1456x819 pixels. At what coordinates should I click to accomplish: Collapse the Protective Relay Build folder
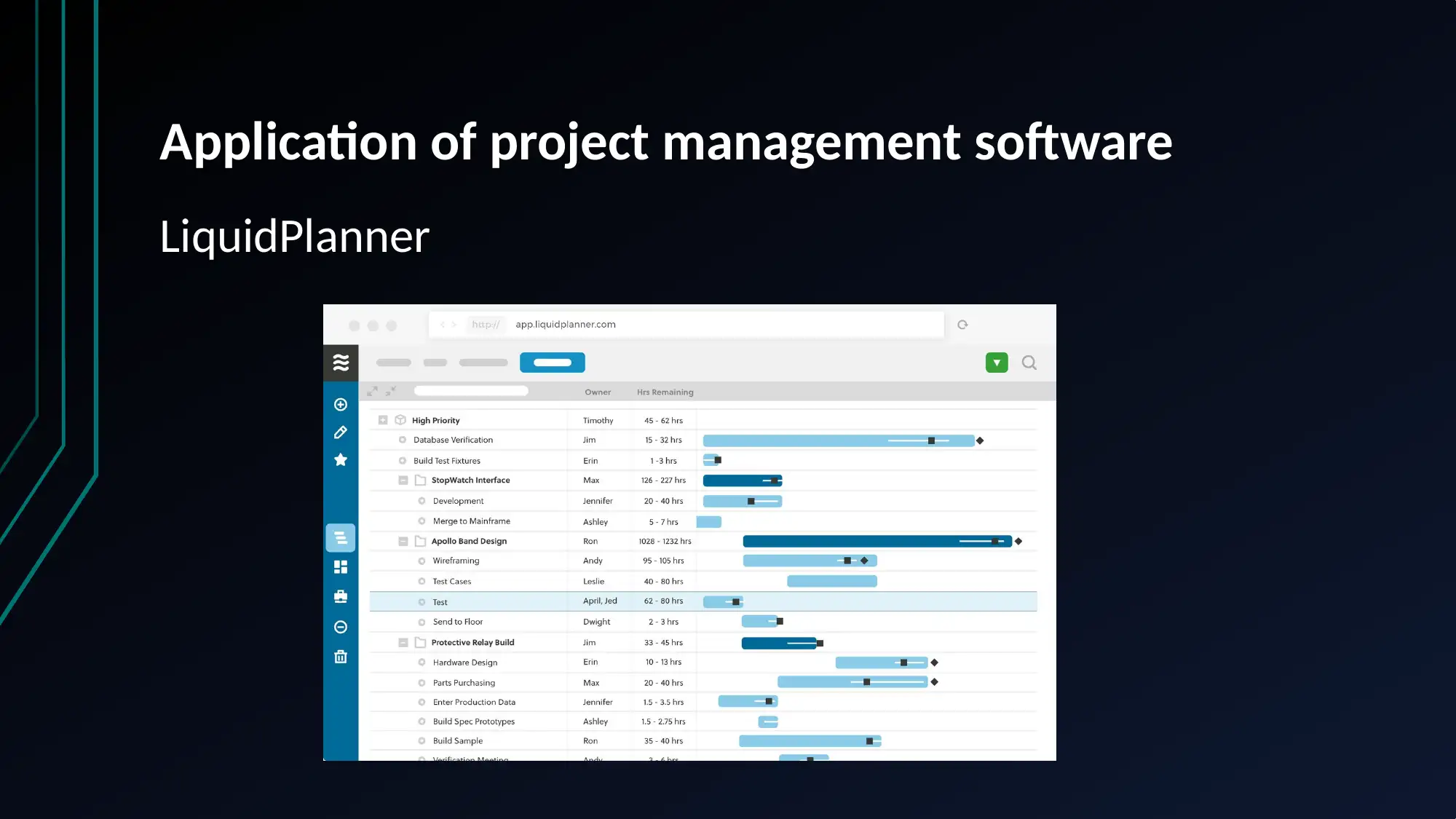click(403, 642)
